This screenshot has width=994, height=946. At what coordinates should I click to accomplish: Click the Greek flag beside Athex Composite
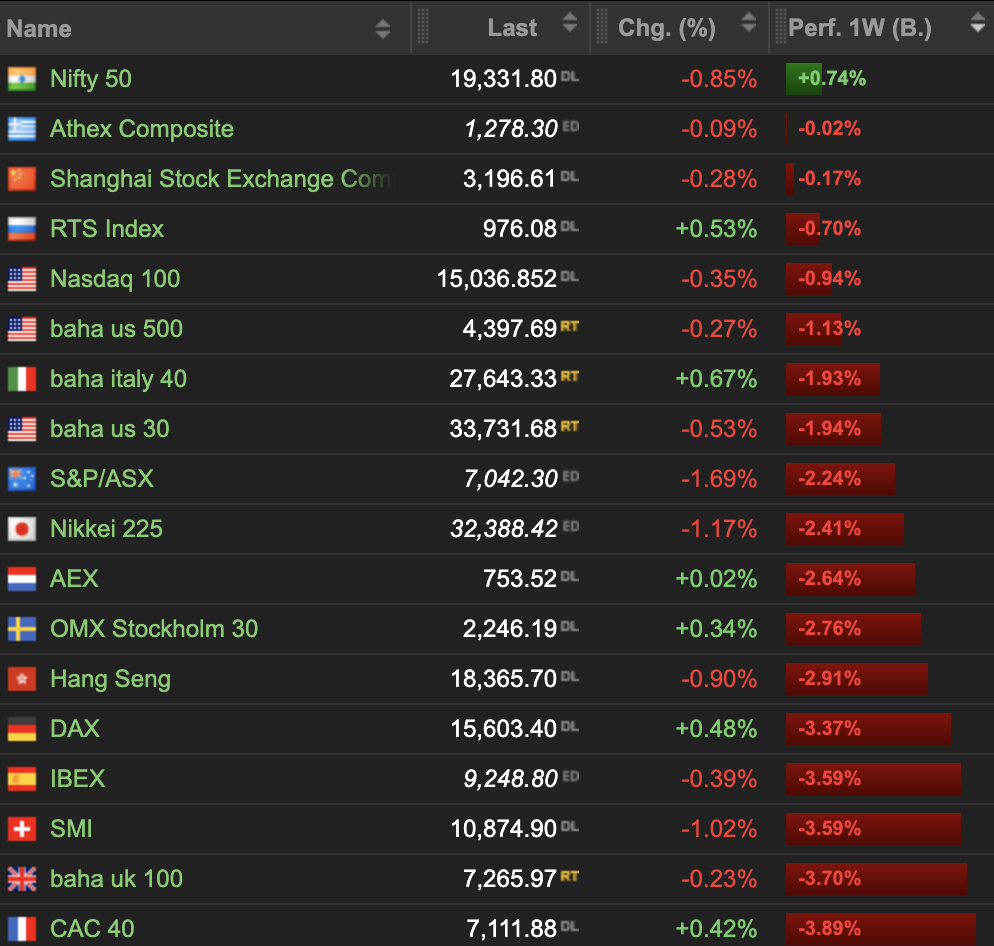coord(22,129)
